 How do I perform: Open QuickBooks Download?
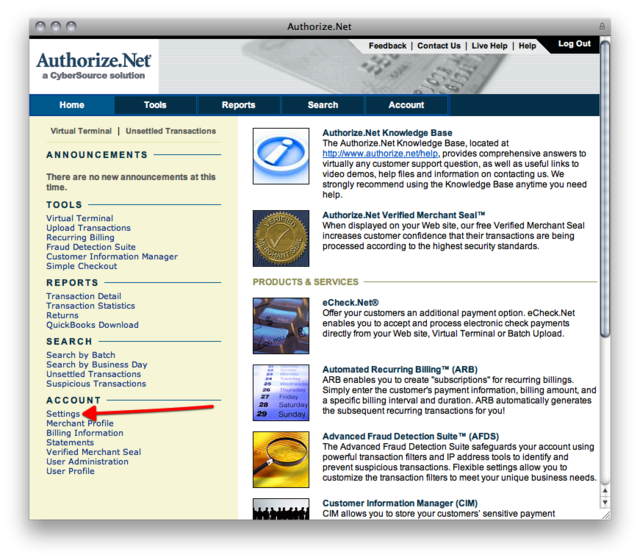click(92, 325)
